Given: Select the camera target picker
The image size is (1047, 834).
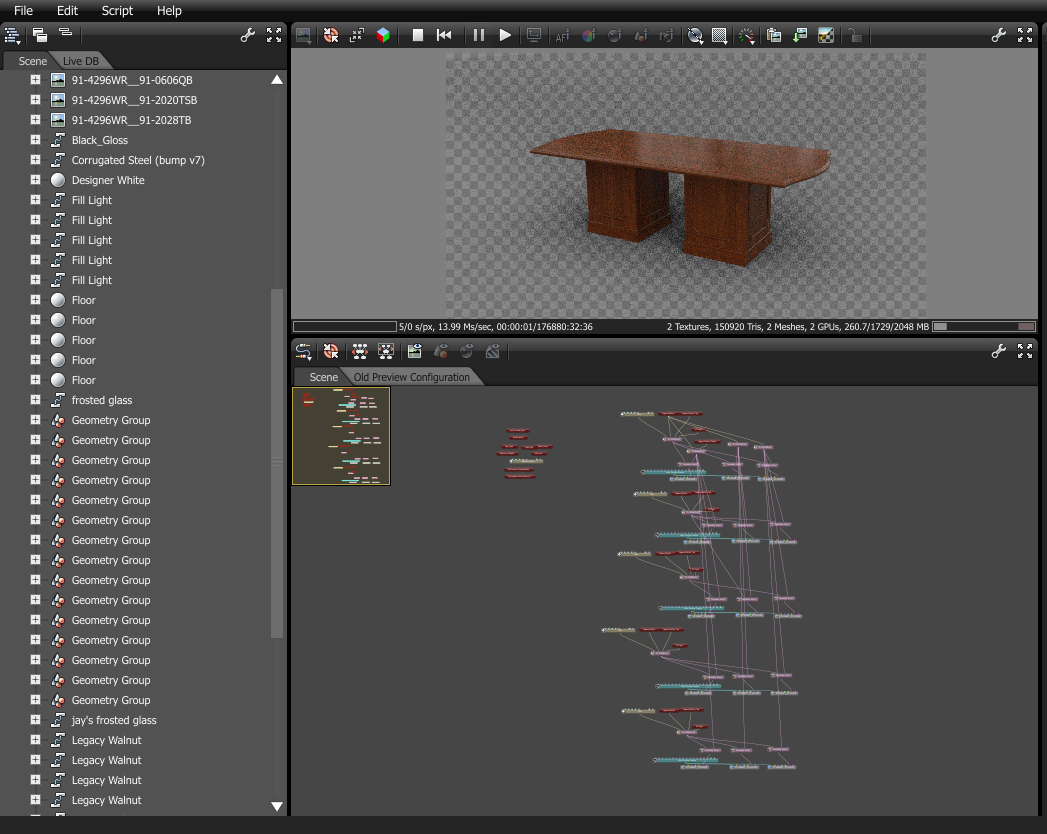Looking at the screenshot, I should 666,35.
